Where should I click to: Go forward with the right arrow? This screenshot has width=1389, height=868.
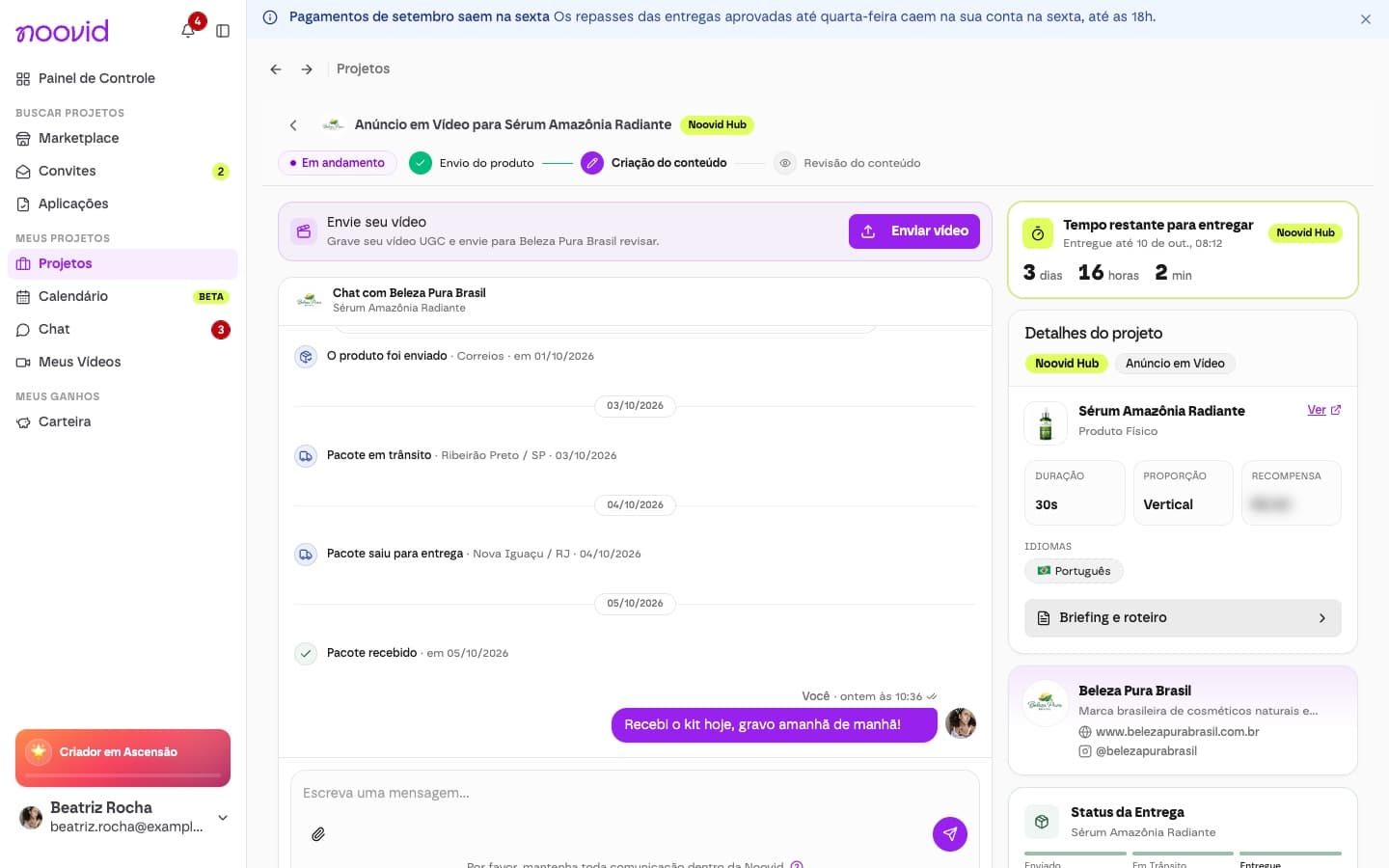(307, 69)
